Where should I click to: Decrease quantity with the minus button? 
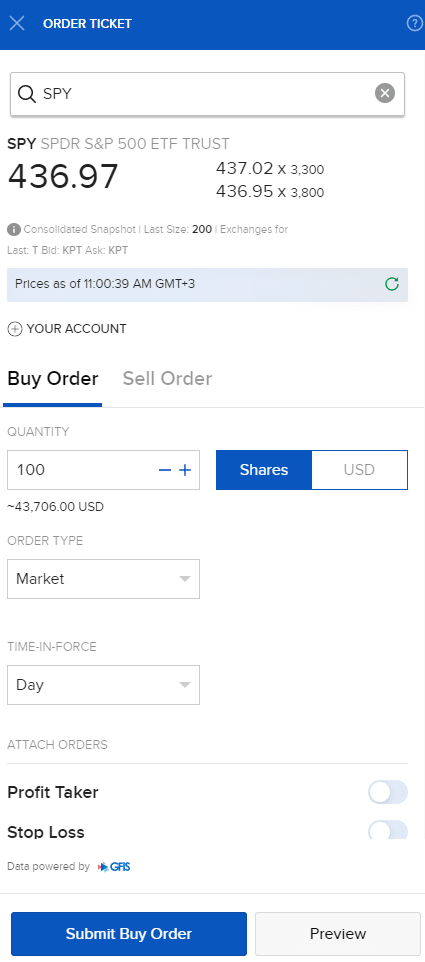164,470
